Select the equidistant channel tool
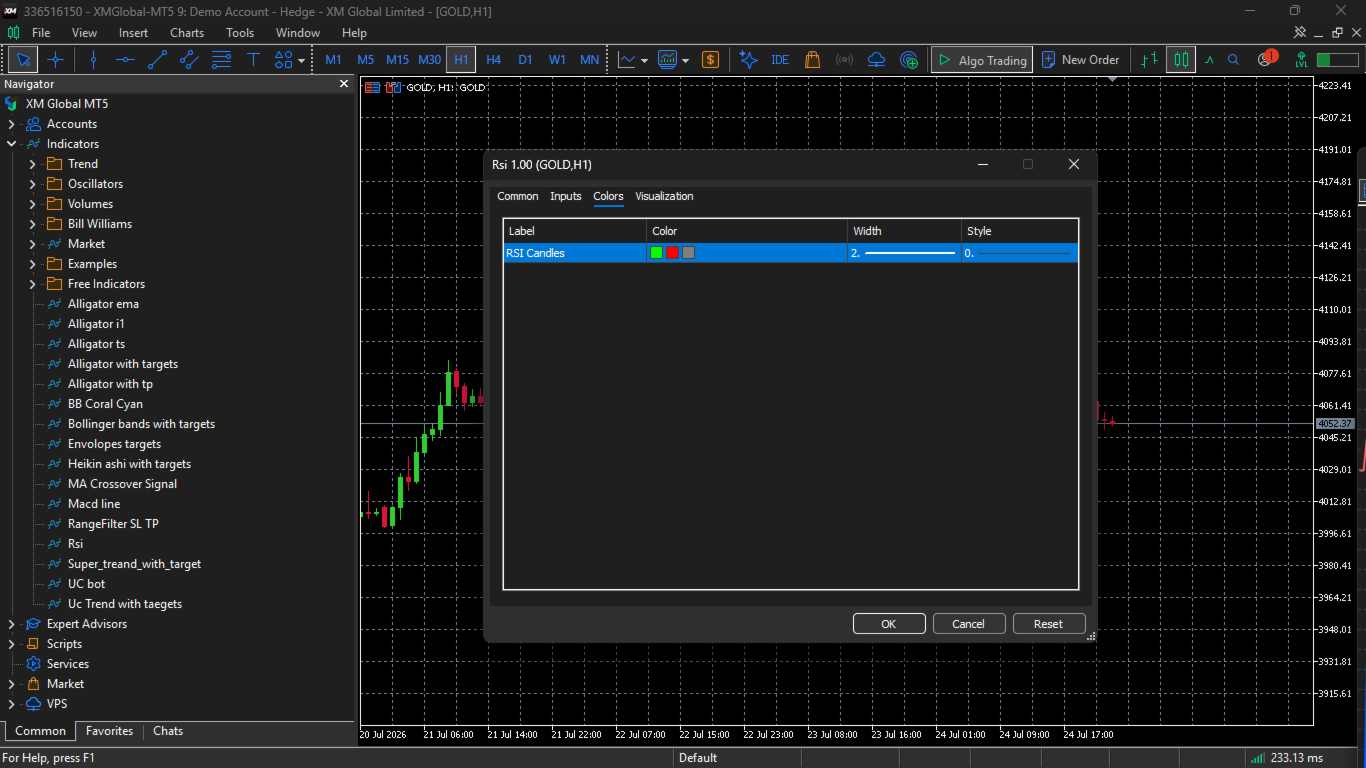 [x=189, y=60]
